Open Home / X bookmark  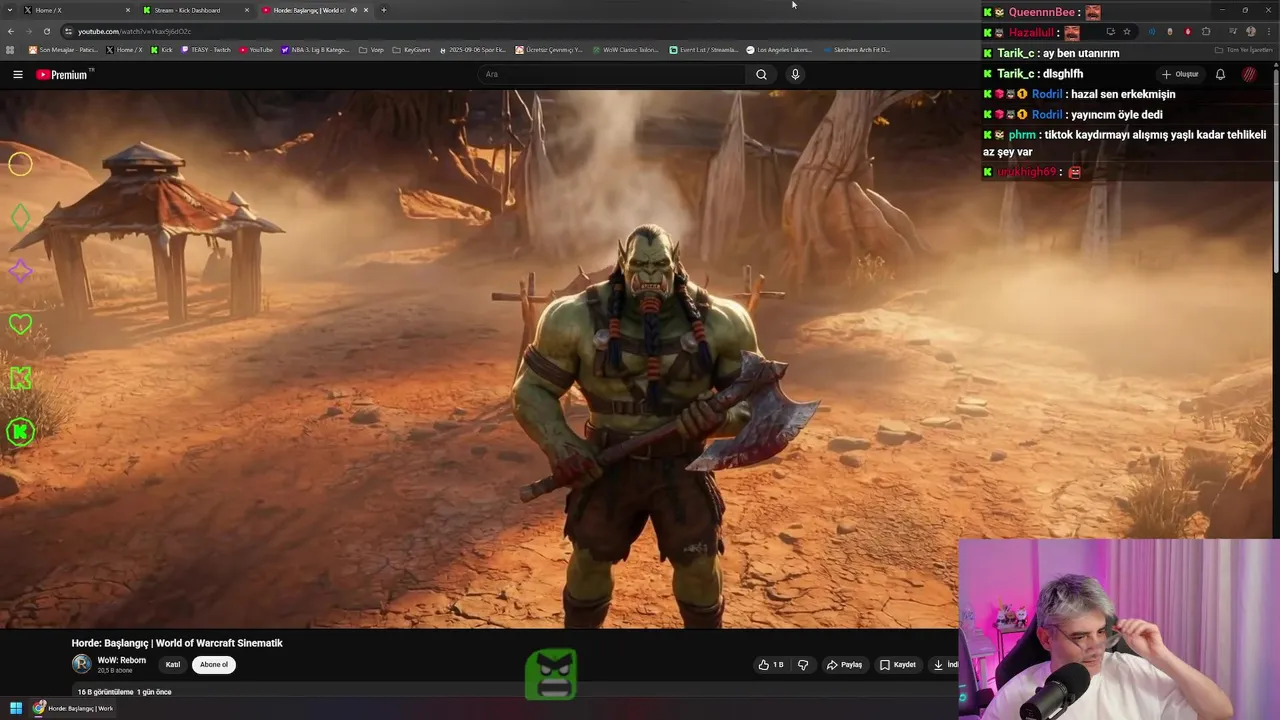[124, 49]
